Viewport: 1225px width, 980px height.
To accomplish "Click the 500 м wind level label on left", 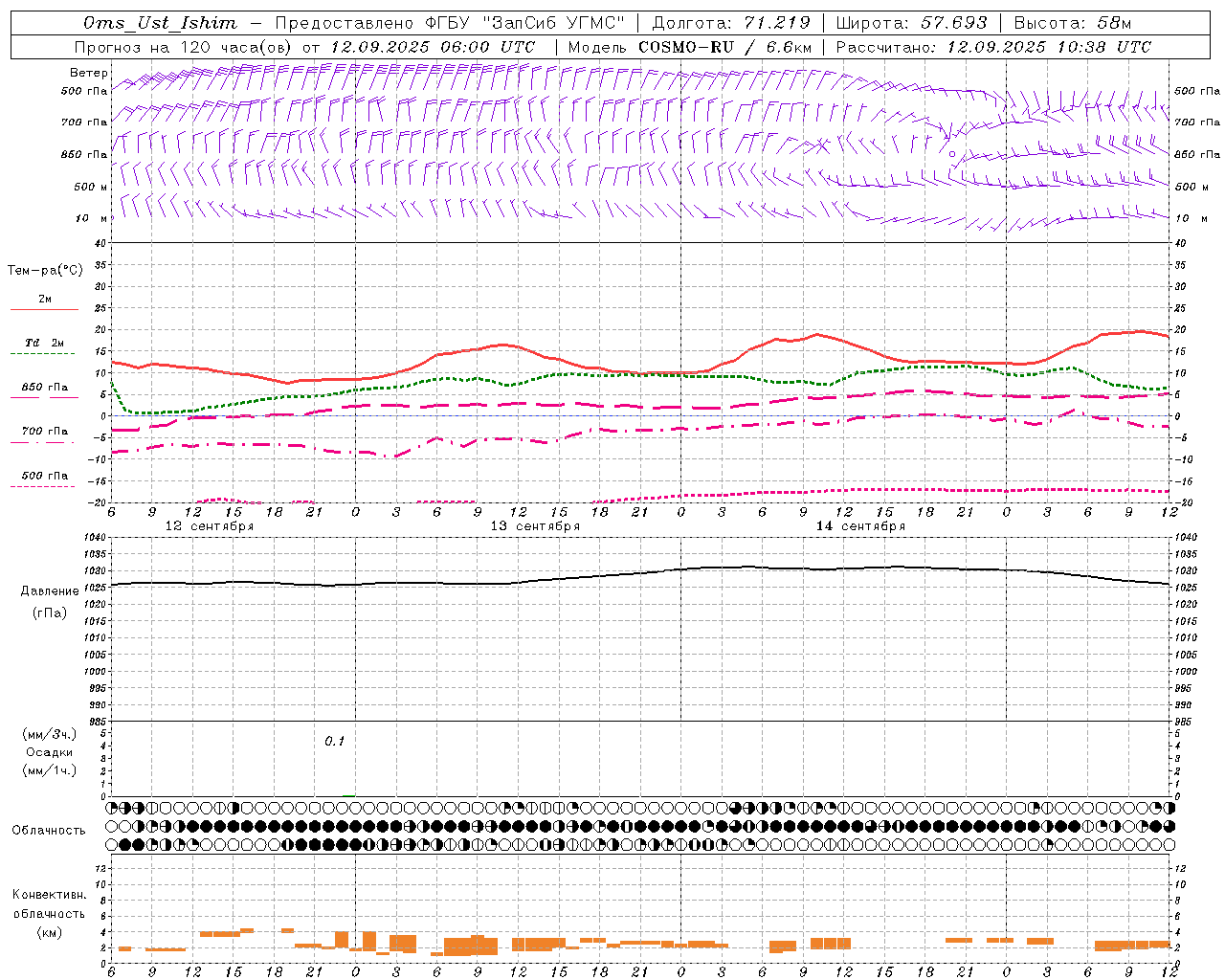I will tap(91, 187).
